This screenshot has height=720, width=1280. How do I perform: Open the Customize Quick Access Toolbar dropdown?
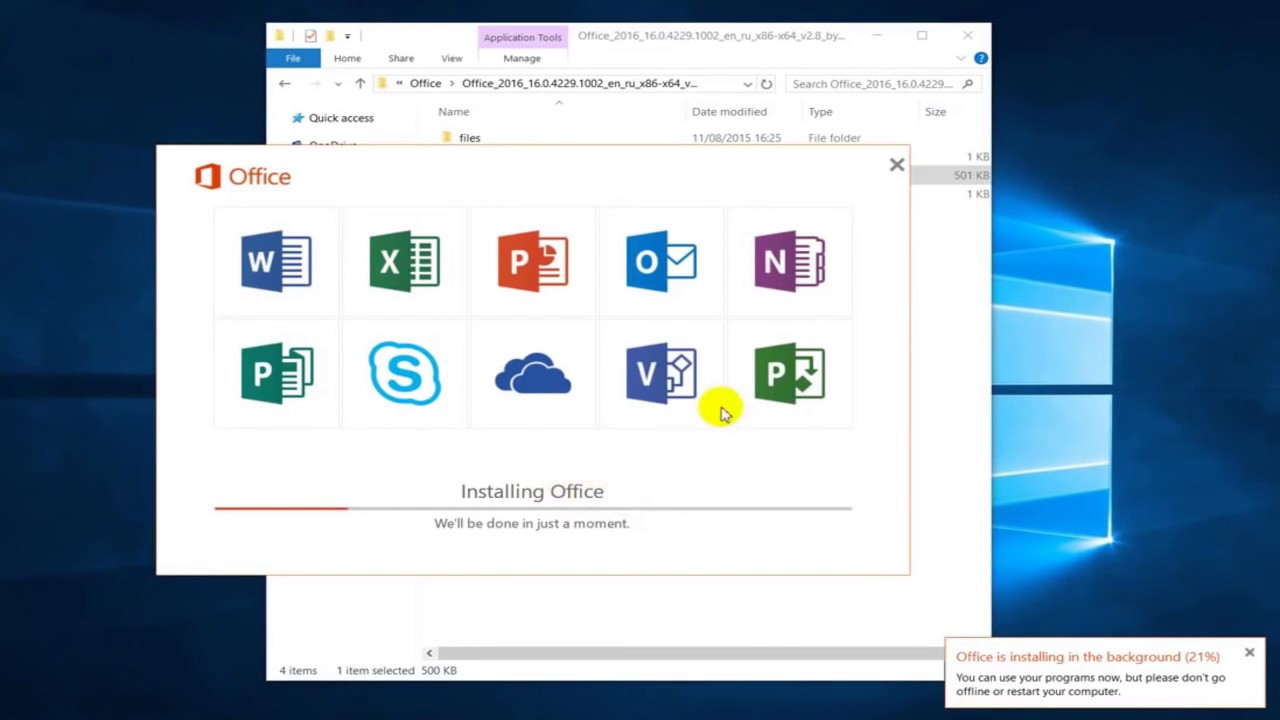click(347, 36)
